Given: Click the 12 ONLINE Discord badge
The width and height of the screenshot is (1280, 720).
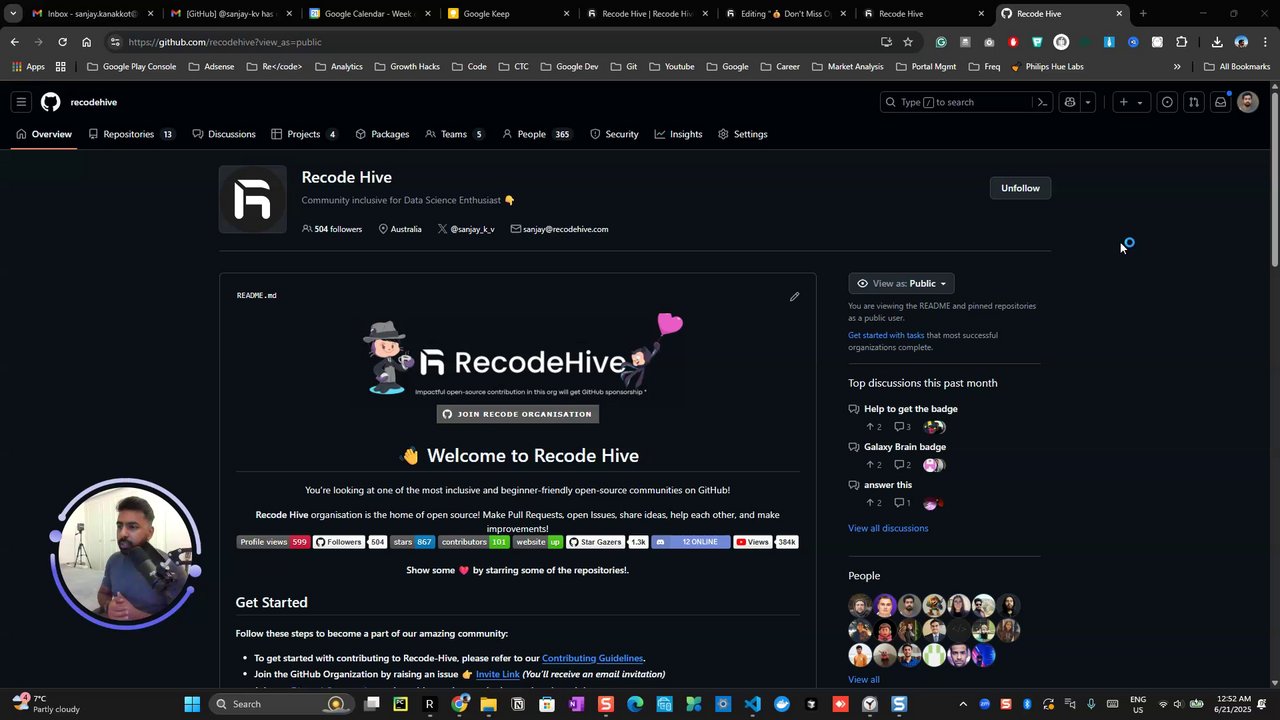Looking at the screenshot, I should [x=690, y=542].
